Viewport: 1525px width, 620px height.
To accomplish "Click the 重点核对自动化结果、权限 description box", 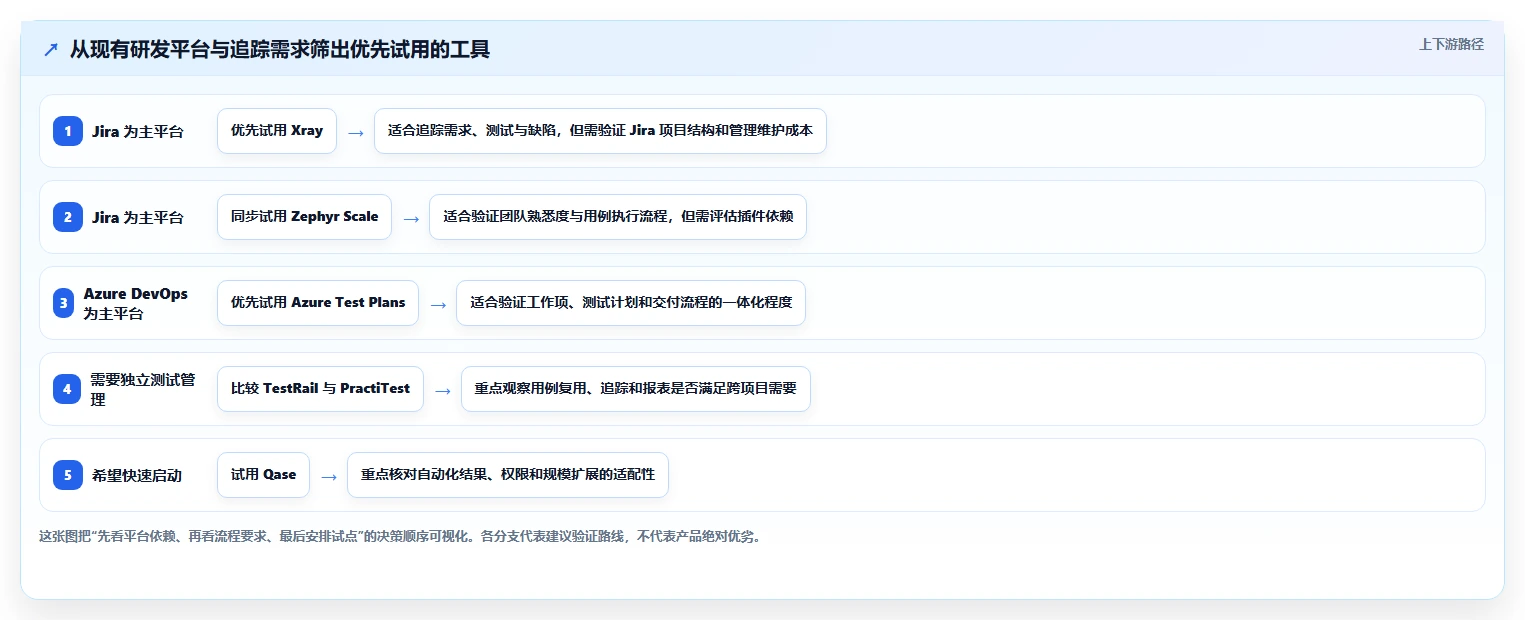I will tap(508, 475).
